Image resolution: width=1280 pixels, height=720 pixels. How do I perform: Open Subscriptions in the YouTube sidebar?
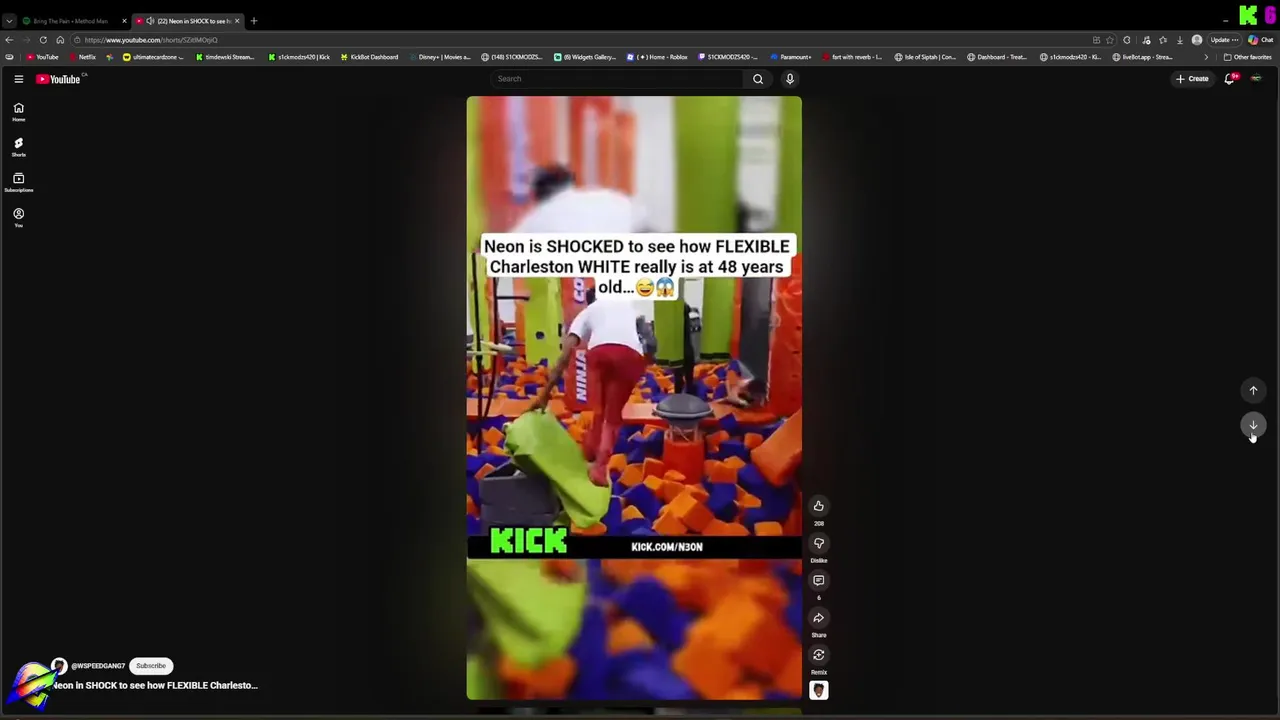pyautogui.click(x=18, y=182)
